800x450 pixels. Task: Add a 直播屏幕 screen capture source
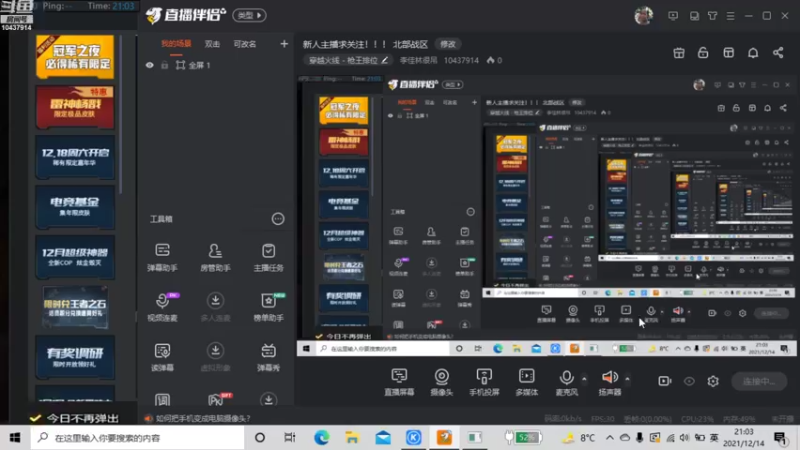(x=399, y=382)
